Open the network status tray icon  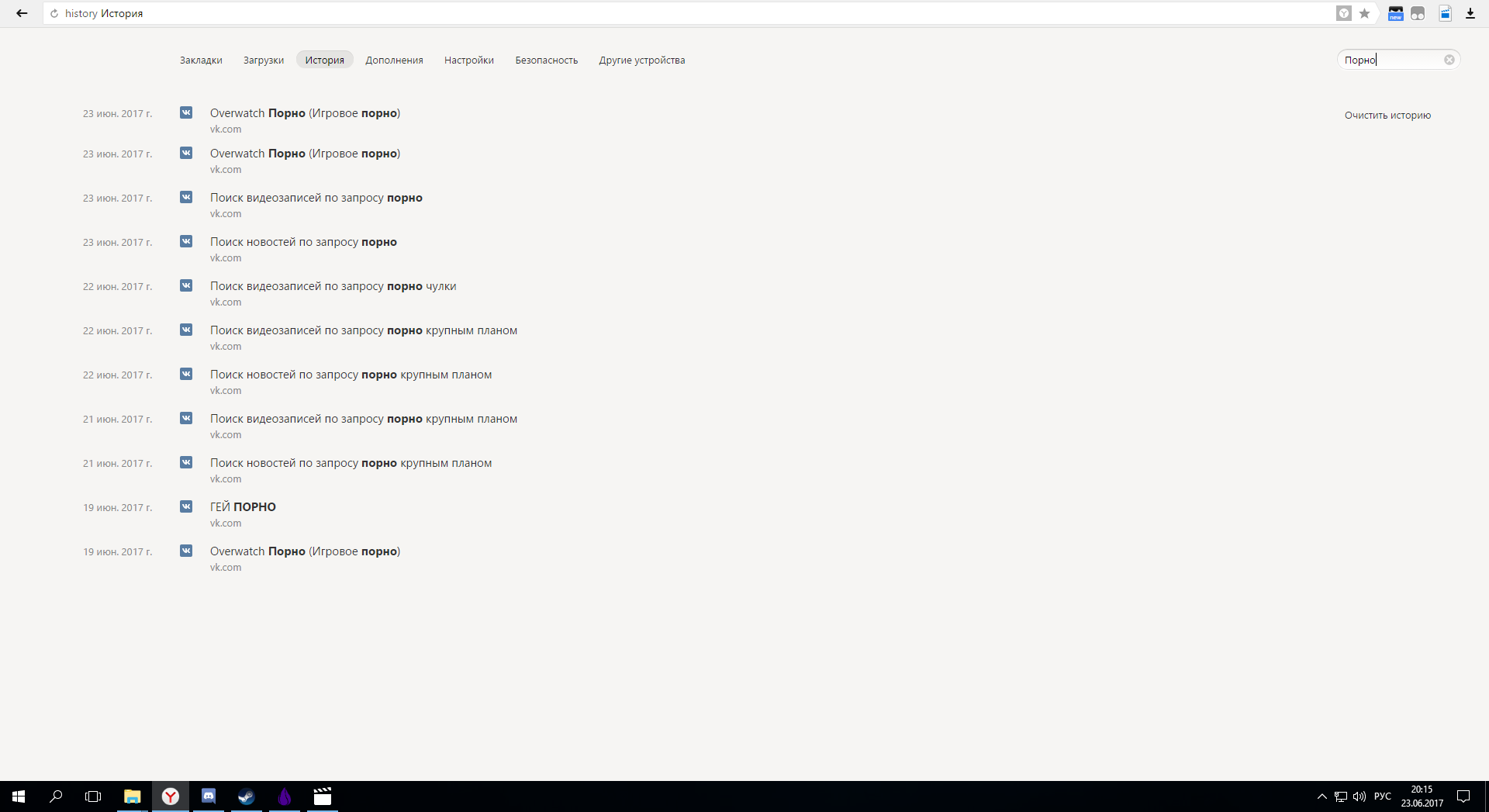tap(1341, 796)
